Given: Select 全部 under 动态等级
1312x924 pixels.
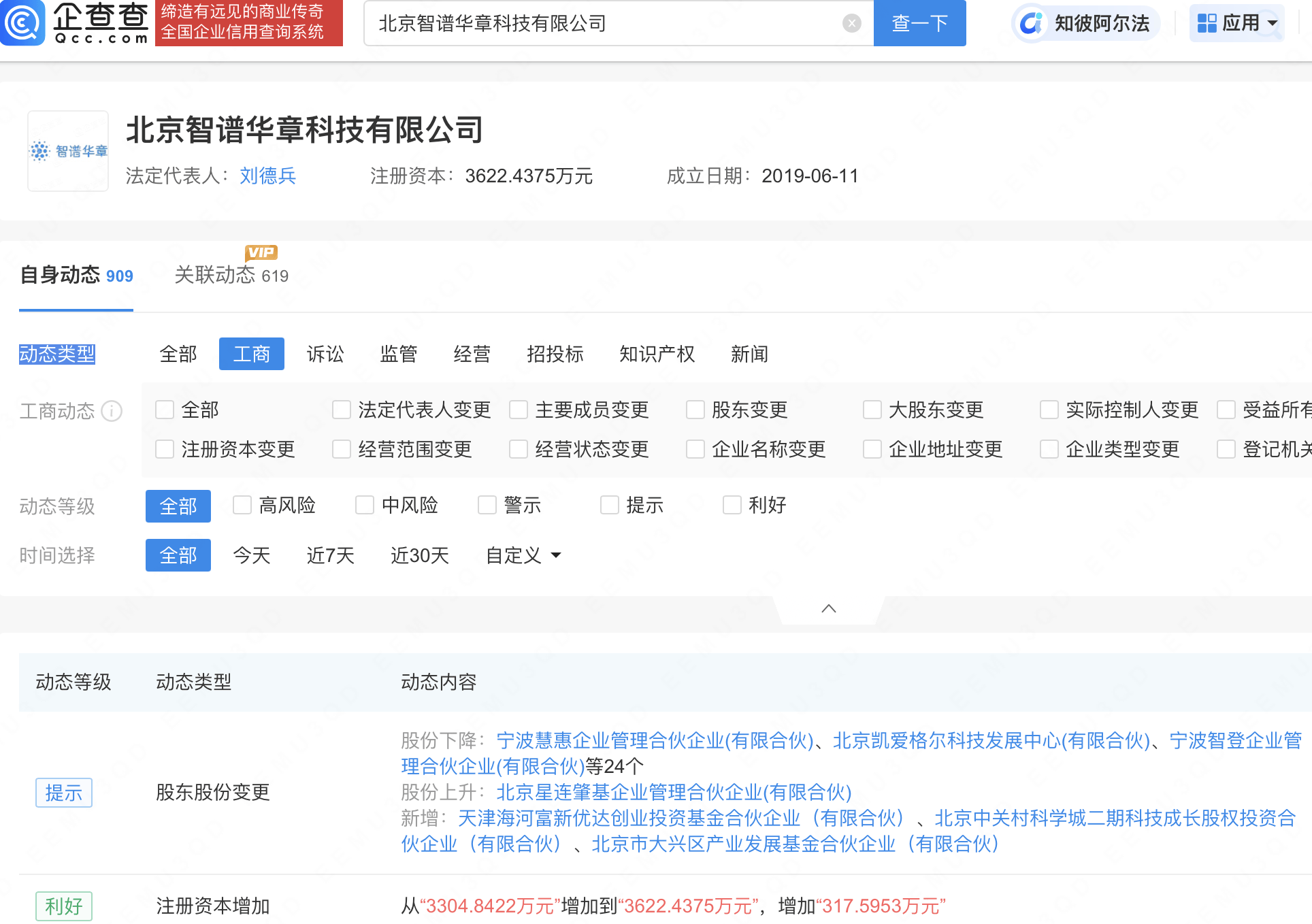Looking at the screenshot, I should [178, 506].
